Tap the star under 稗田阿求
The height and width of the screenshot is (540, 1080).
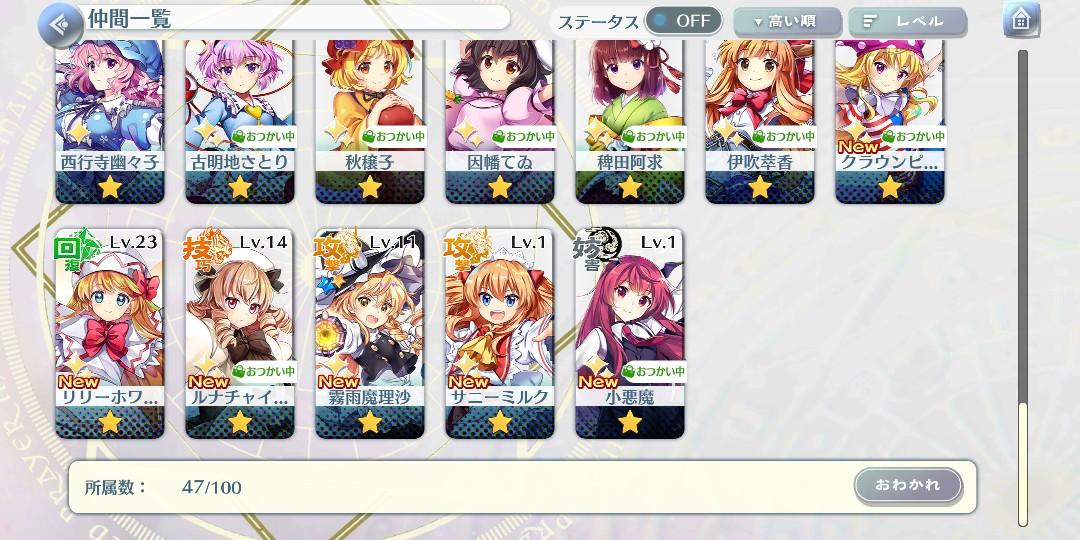coord(630,187)
